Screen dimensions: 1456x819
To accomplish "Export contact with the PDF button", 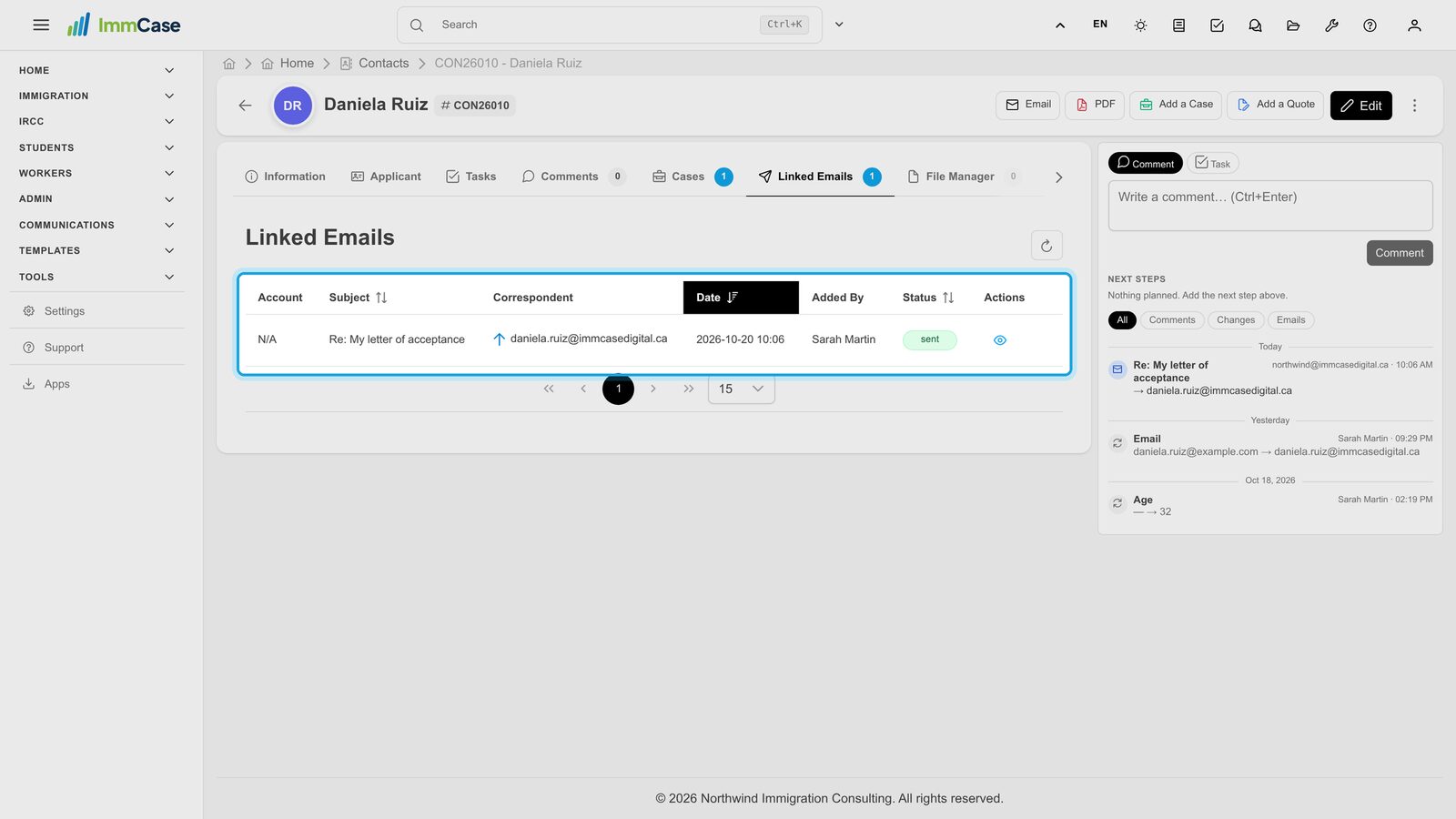I will click(x=1095, y=105).
